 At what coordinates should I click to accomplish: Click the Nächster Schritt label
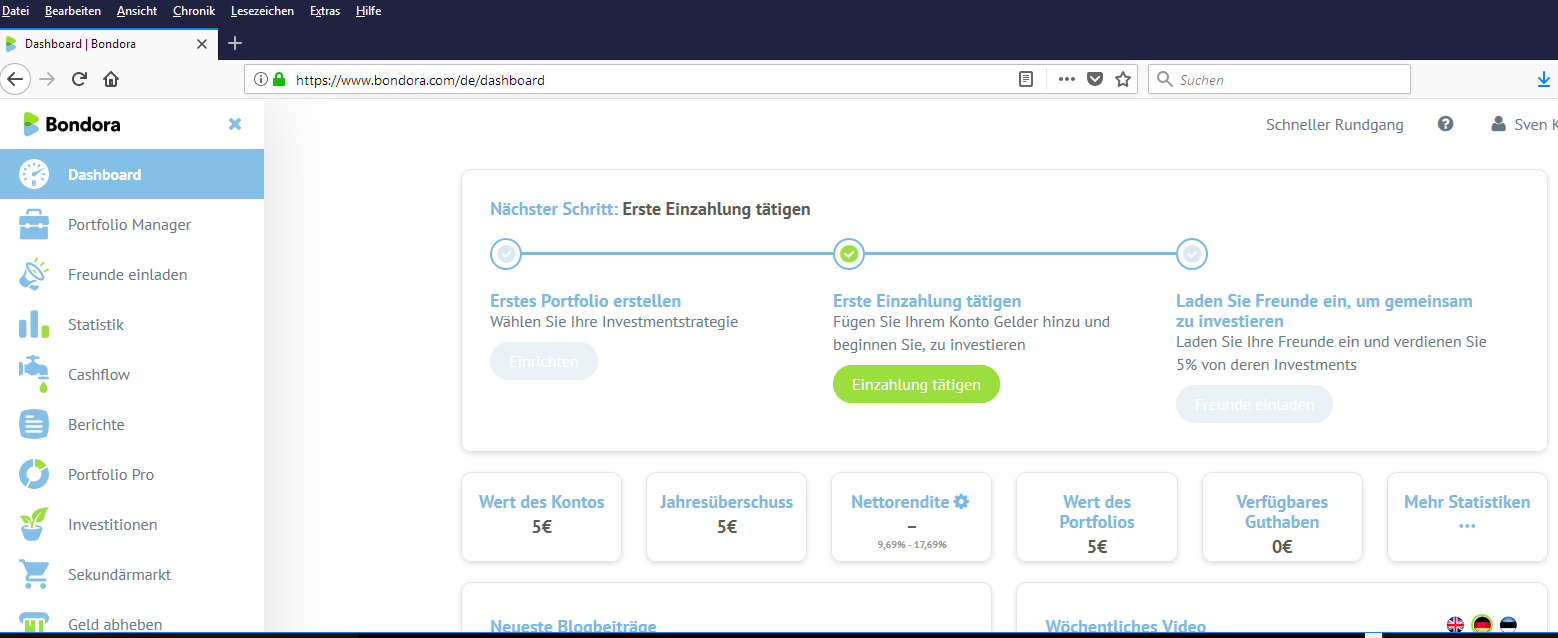coord(554,209)
